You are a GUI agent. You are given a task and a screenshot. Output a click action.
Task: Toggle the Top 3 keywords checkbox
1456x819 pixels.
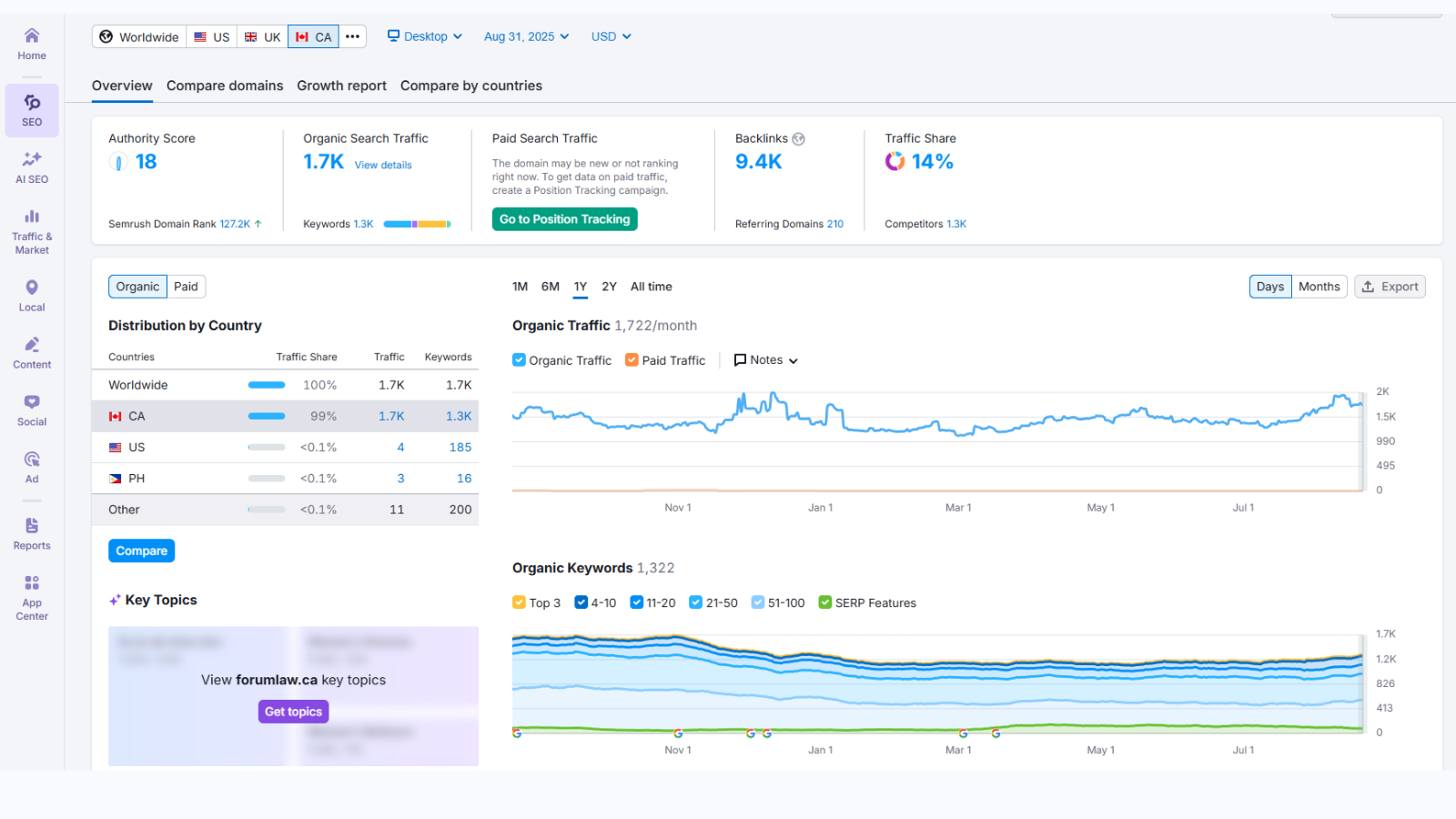[x=520, y=602]
